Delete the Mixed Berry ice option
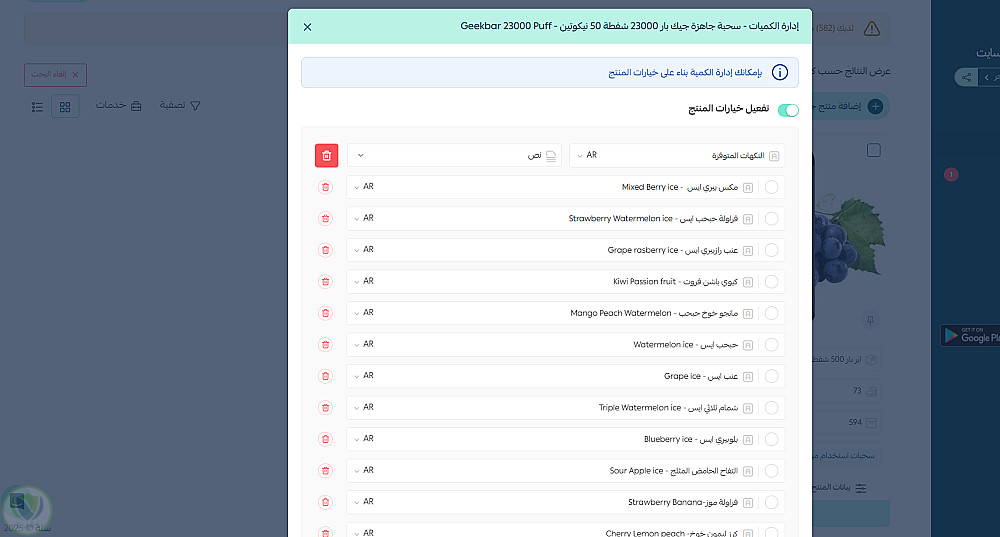Viewport: 1000px width, 537px height. [x=325, y=187]
